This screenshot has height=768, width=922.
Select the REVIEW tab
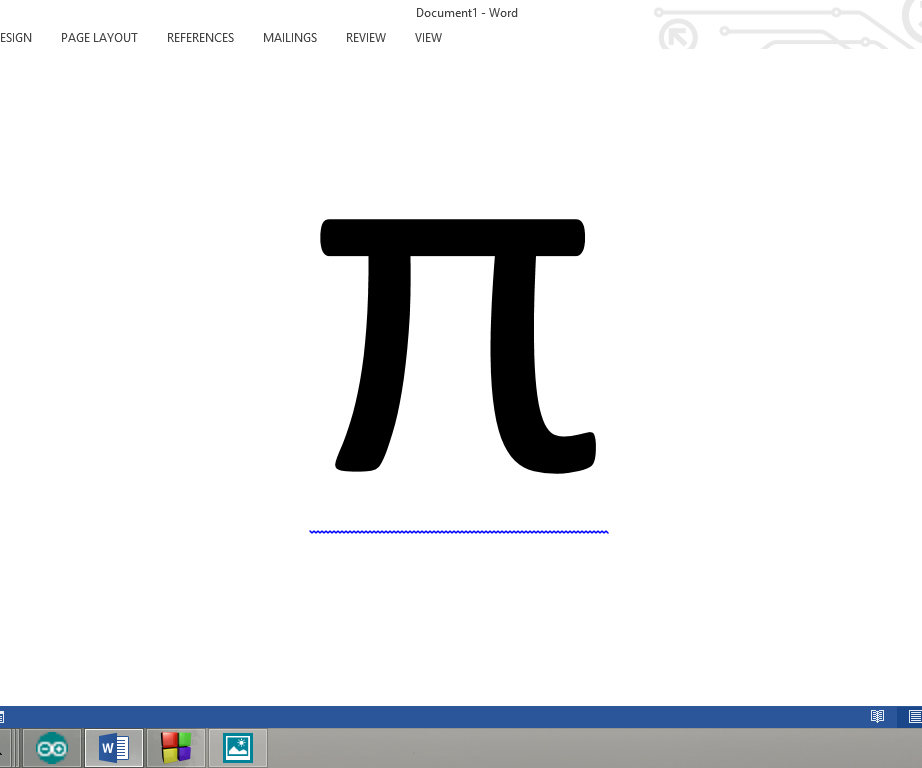[x=365, y=37]
